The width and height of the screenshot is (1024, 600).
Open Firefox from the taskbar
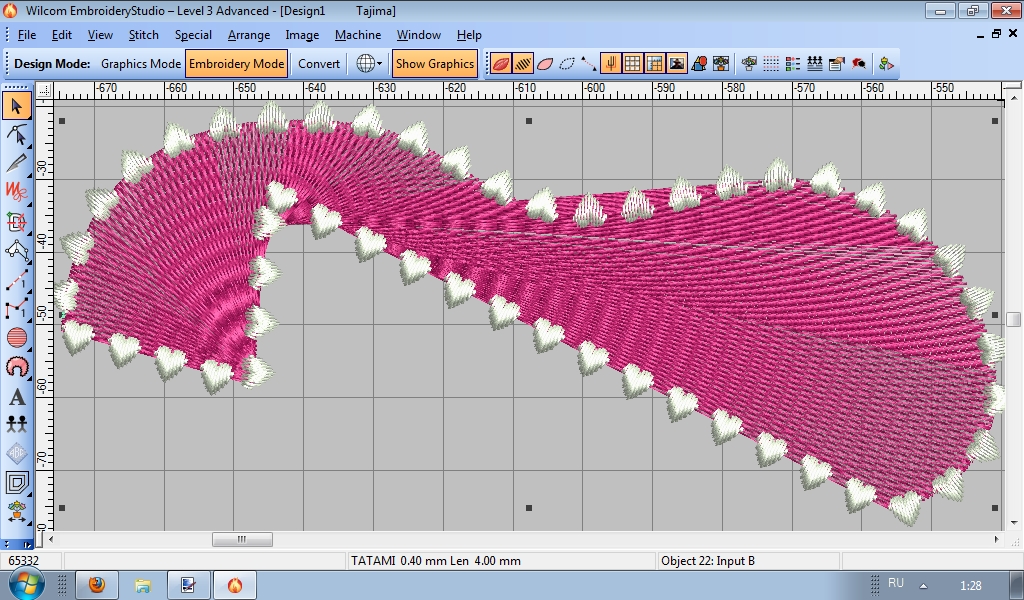pyautogui.click(x=97, y=585)
